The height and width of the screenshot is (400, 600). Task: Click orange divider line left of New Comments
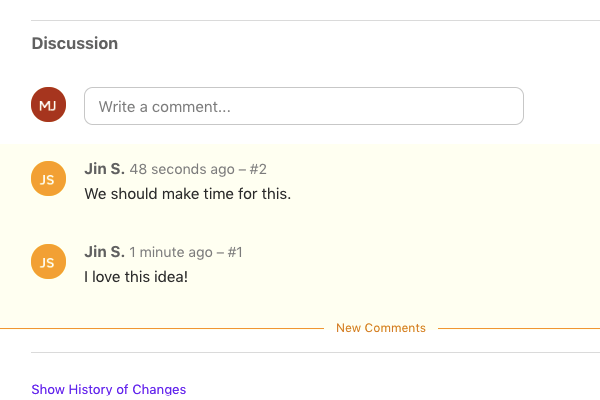(162, 328)
